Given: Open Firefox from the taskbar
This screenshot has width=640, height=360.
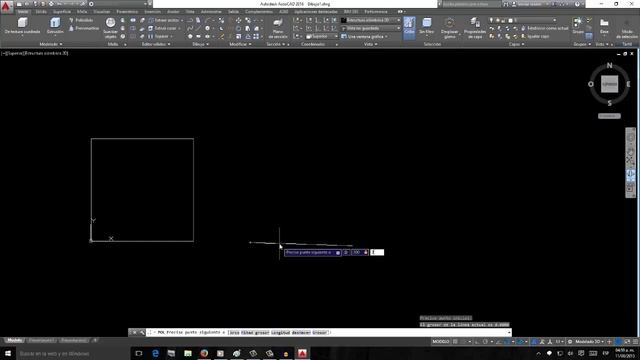Looking at the screenshot, I should tap(204, 353).
